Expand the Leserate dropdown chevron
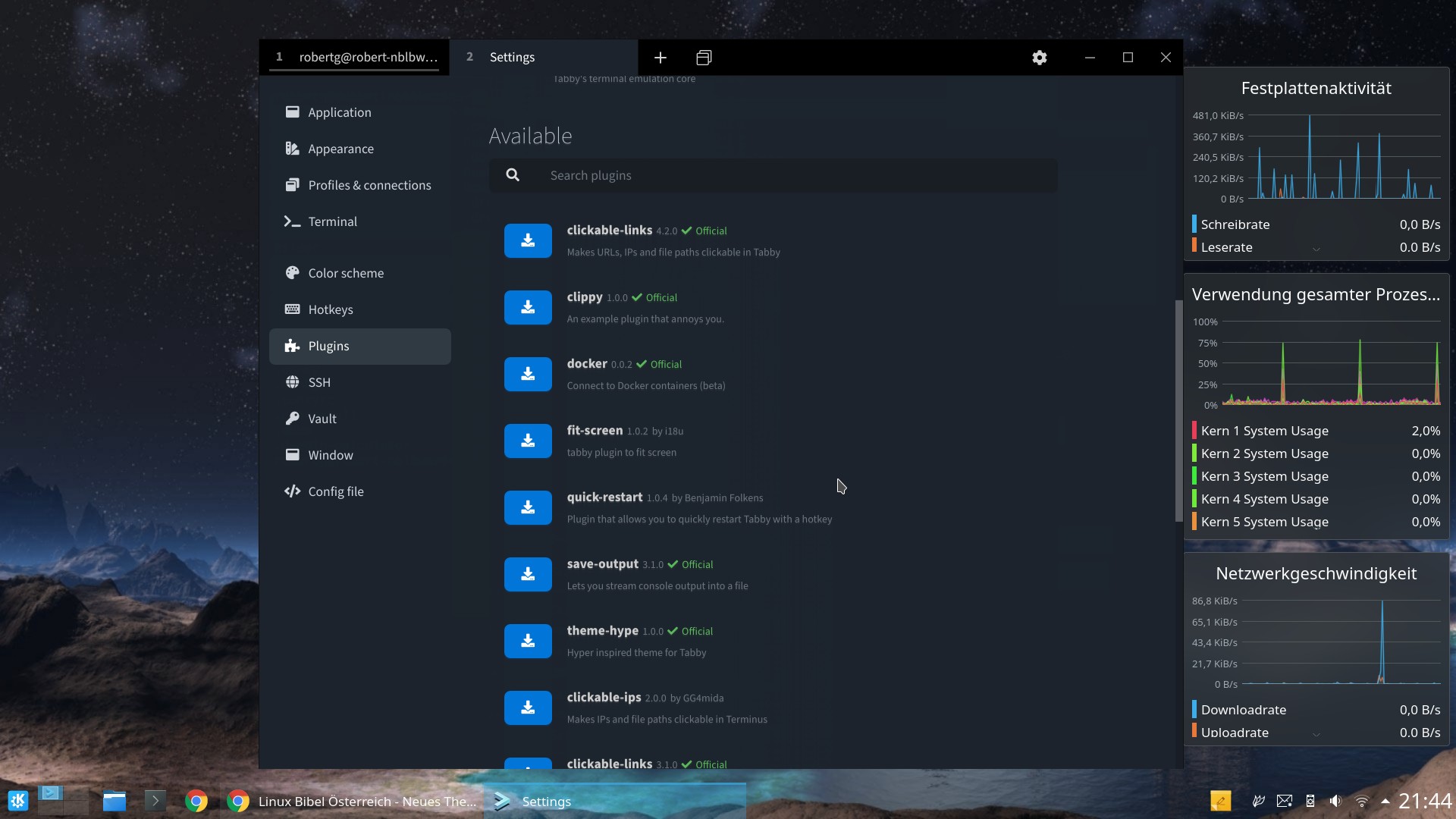The height and width of the screenshot is (819, 1456). coord(1316,249)
